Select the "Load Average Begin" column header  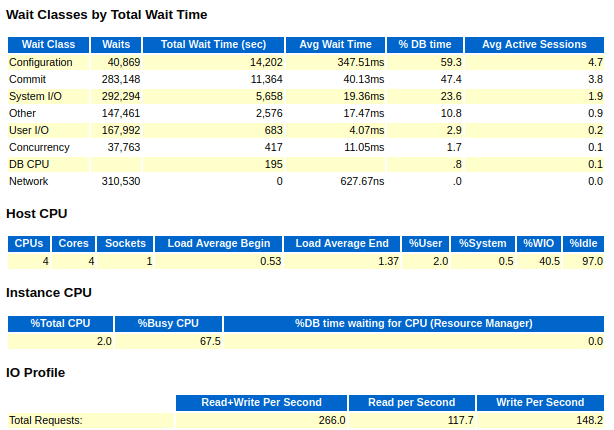[x=218, y=244]
